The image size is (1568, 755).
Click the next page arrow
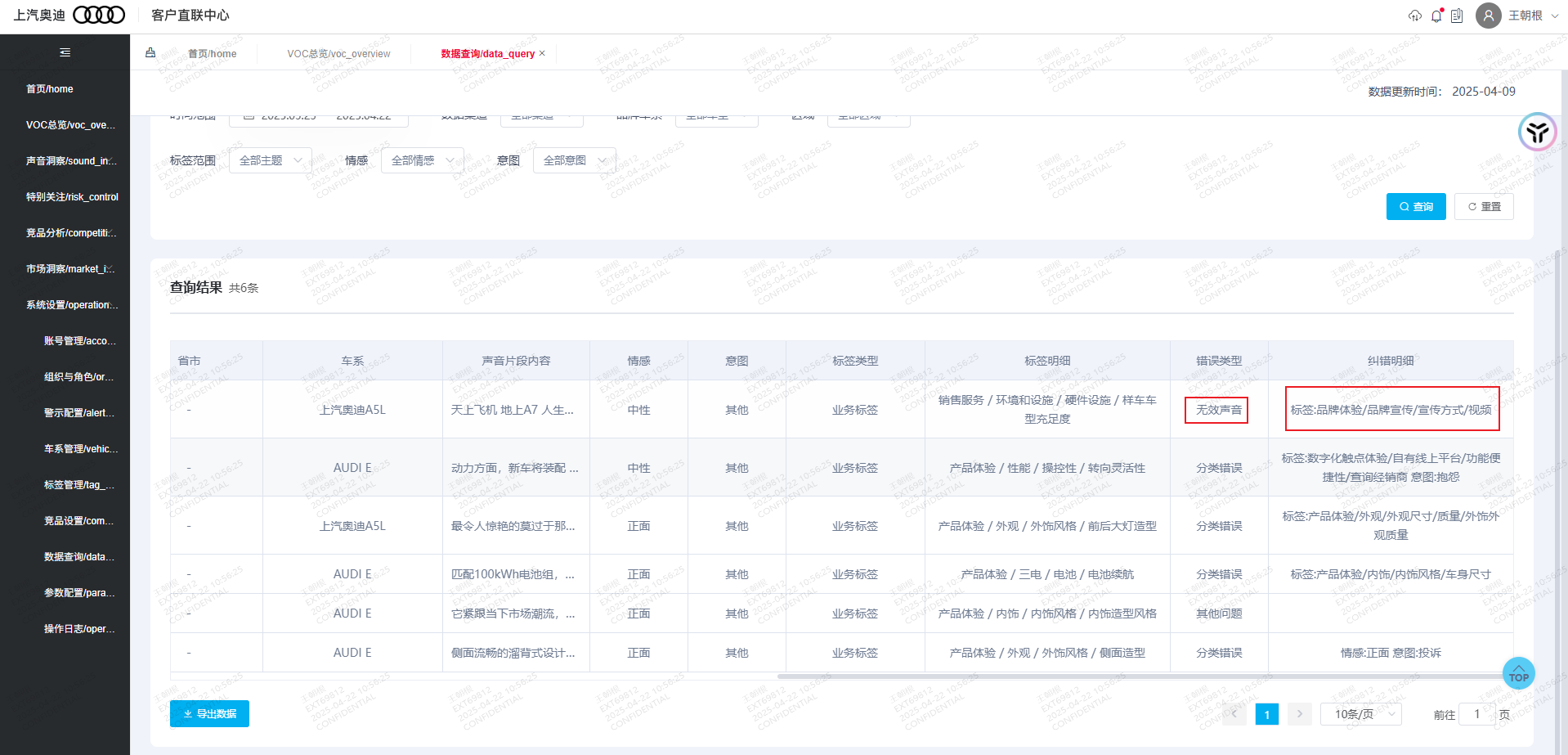[x=1299, y=714]
